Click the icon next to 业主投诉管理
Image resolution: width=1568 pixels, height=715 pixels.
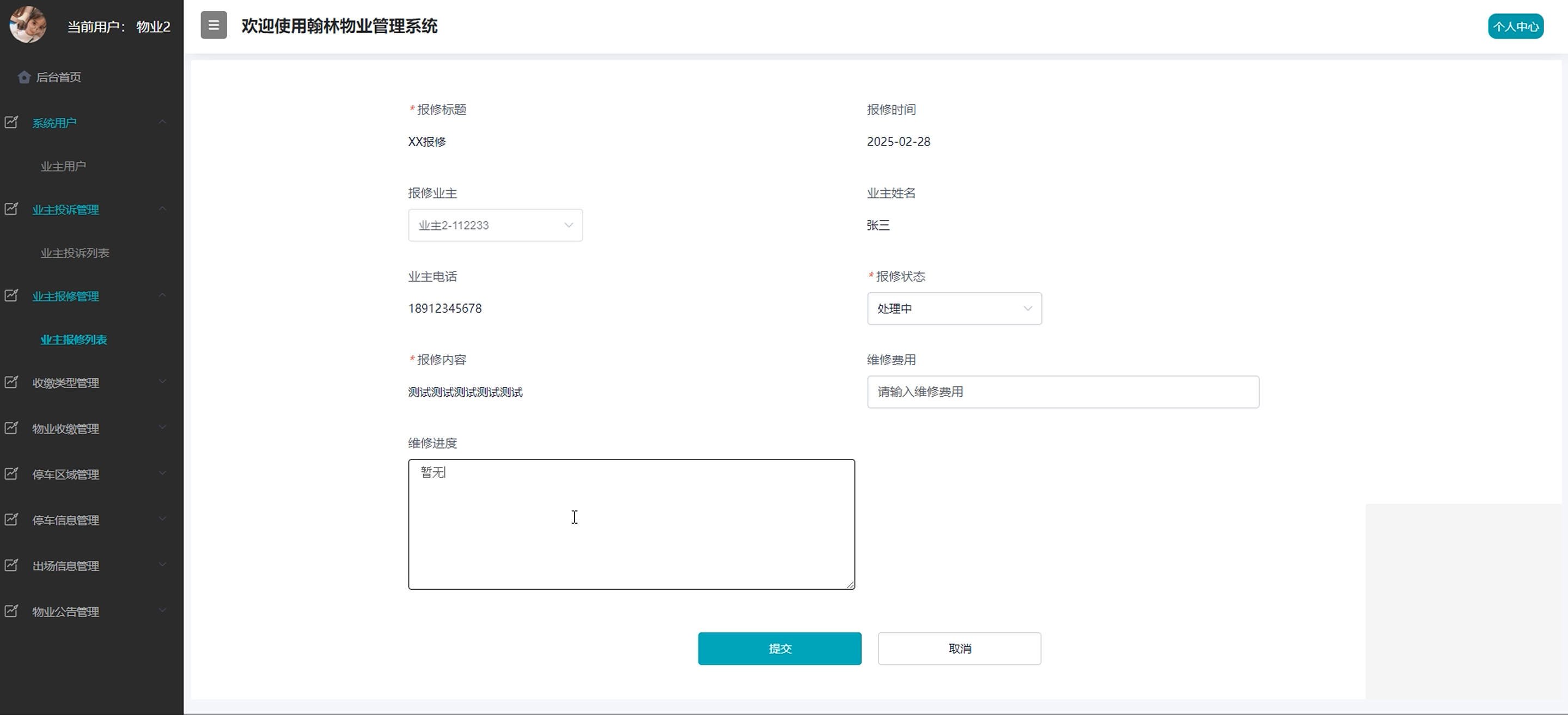[11, 209]
